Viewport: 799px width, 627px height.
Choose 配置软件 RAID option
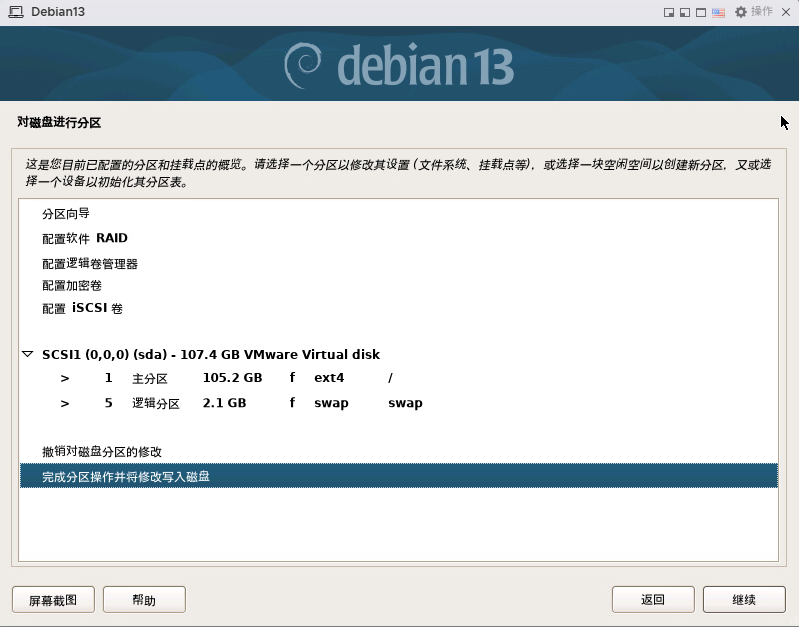tap(85, 239)
